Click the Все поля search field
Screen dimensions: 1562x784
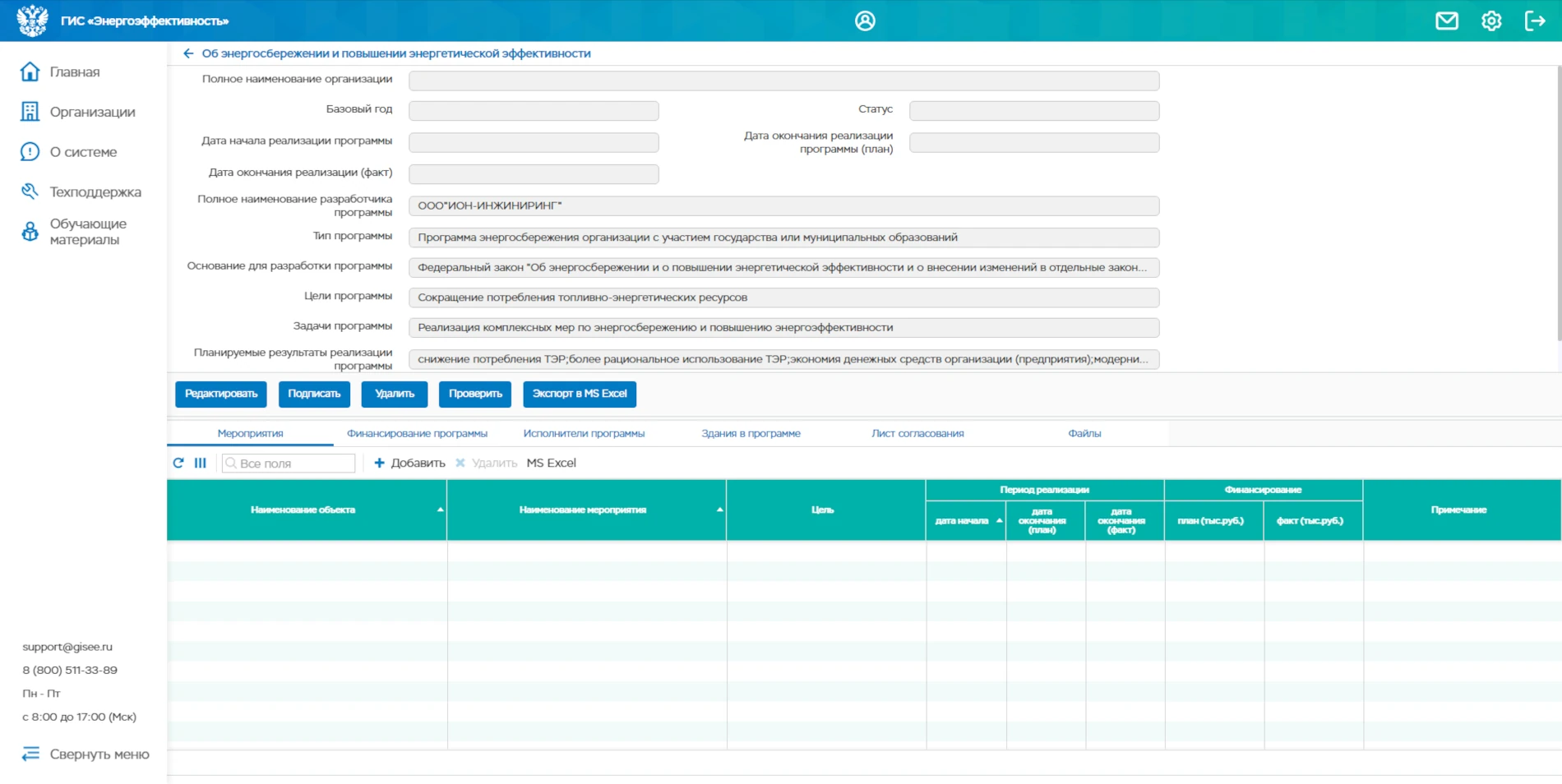289,463
